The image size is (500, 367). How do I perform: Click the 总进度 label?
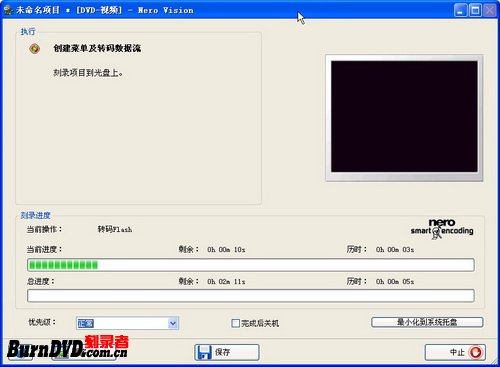(40, 281)
